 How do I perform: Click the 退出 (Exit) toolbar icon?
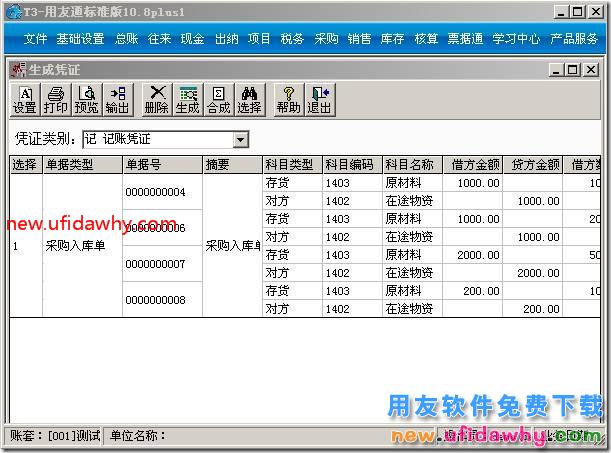tap(320, 100)
